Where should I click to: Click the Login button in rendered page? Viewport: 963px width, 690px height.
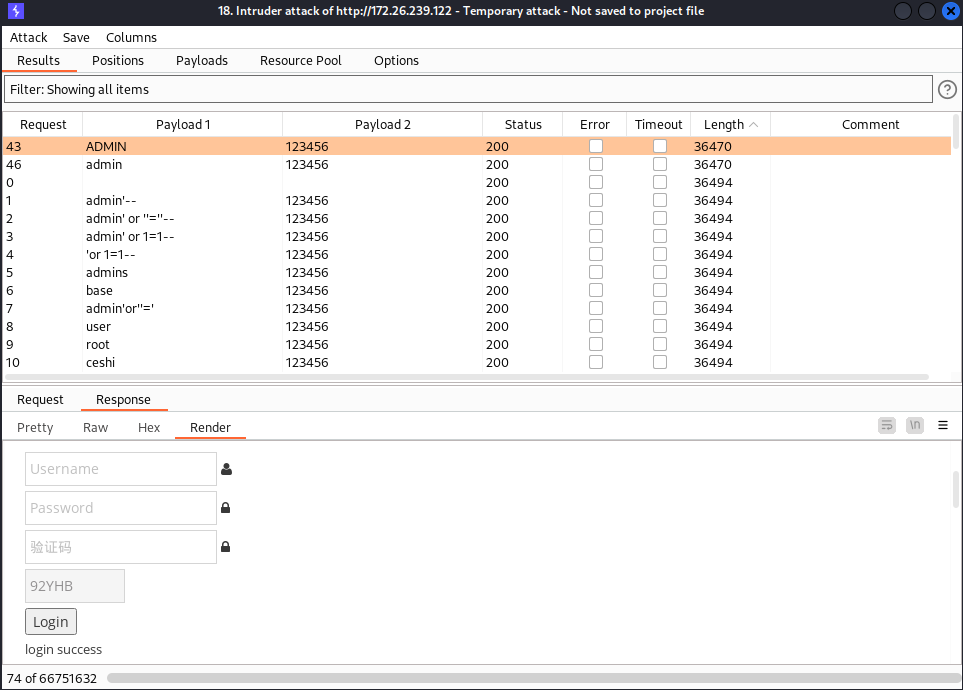(51, 622)
